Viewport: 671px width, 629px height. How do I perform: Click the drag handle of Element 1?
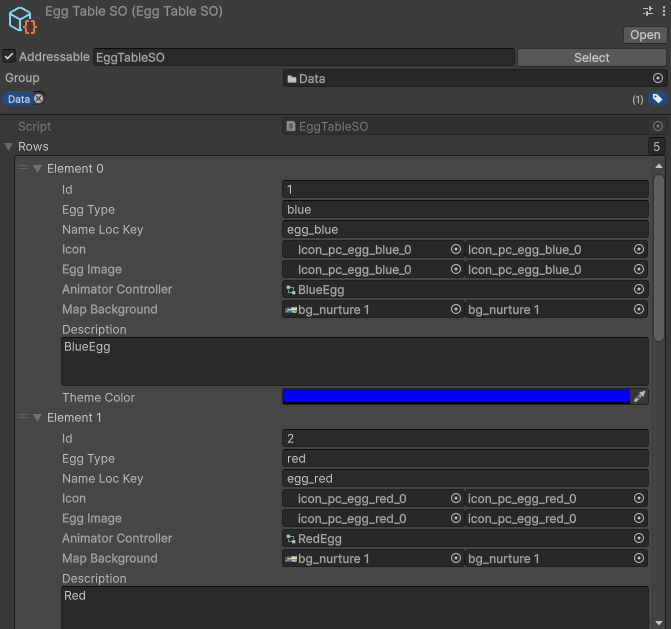click(23, 417)
